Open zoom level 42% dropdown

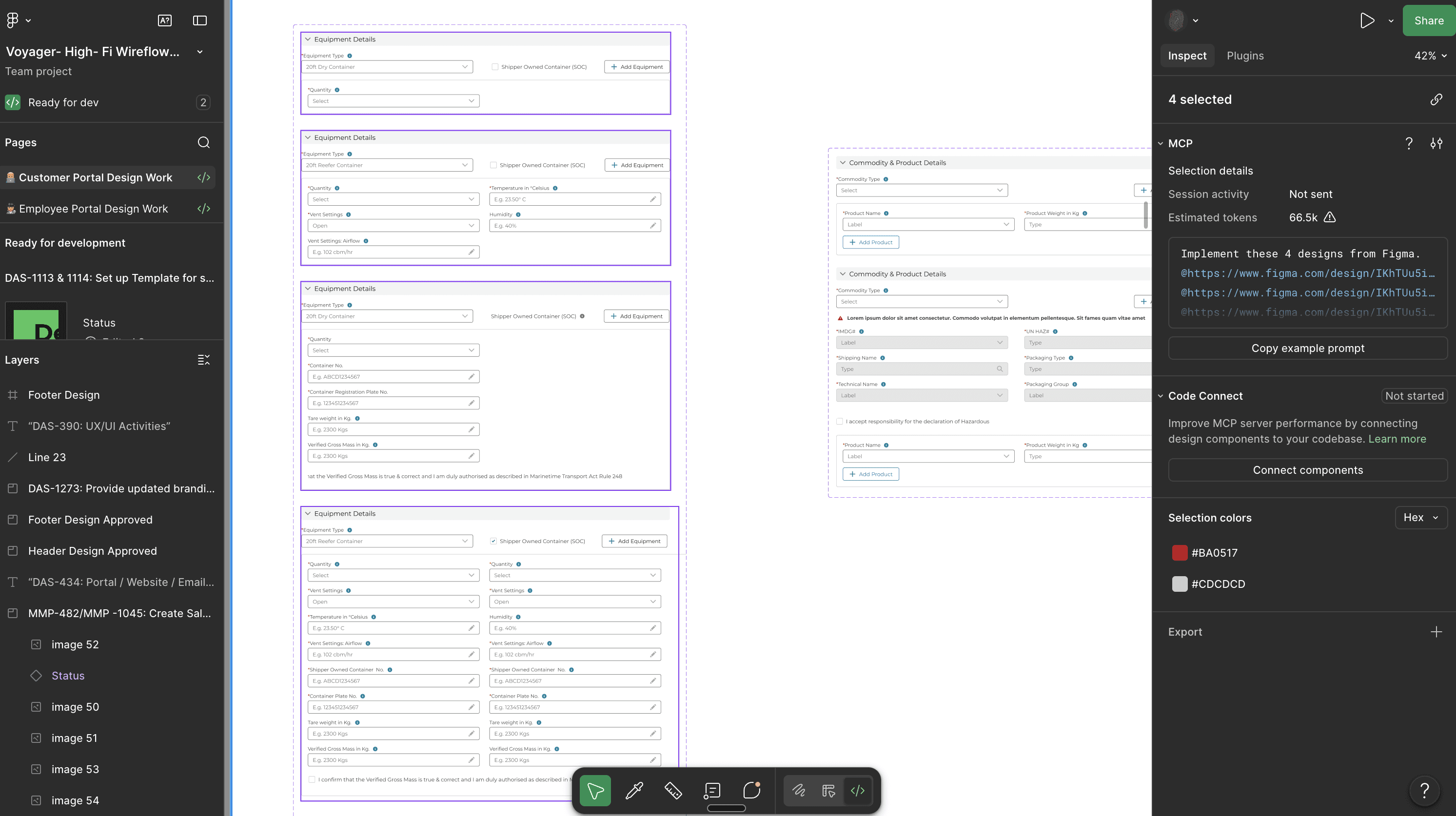click(x=1431, y=56)
